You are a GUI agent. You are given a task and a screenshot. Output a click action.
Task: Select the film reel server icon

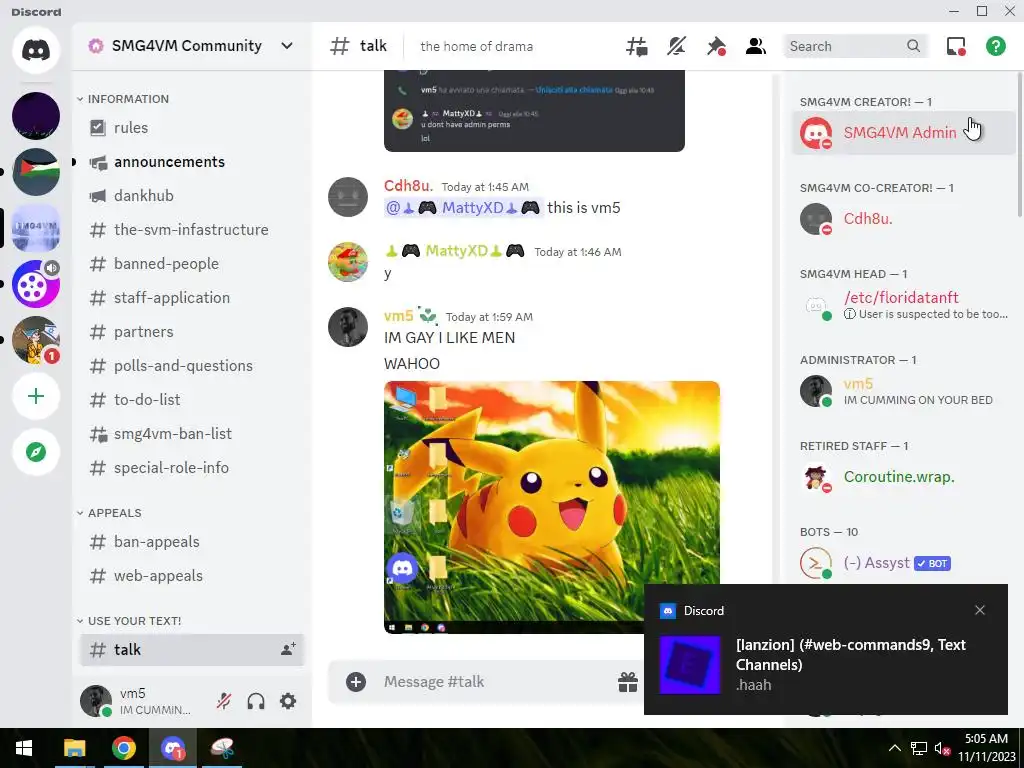coord(36,284)
